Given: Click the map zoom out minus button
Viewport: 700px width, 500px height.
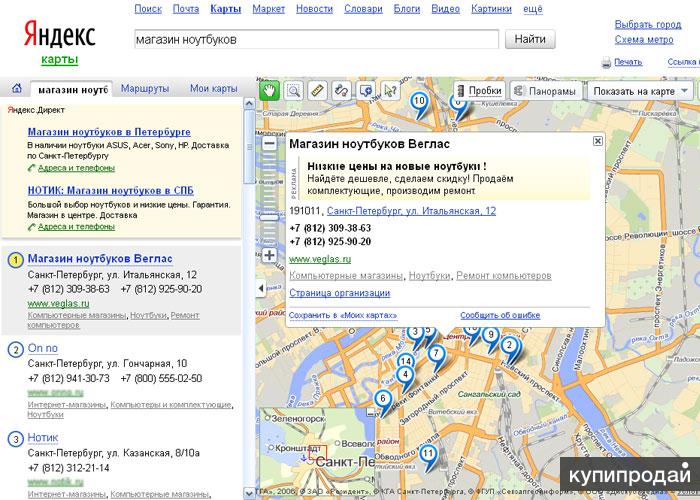Looking at the screenshot, I should [269, 143].
